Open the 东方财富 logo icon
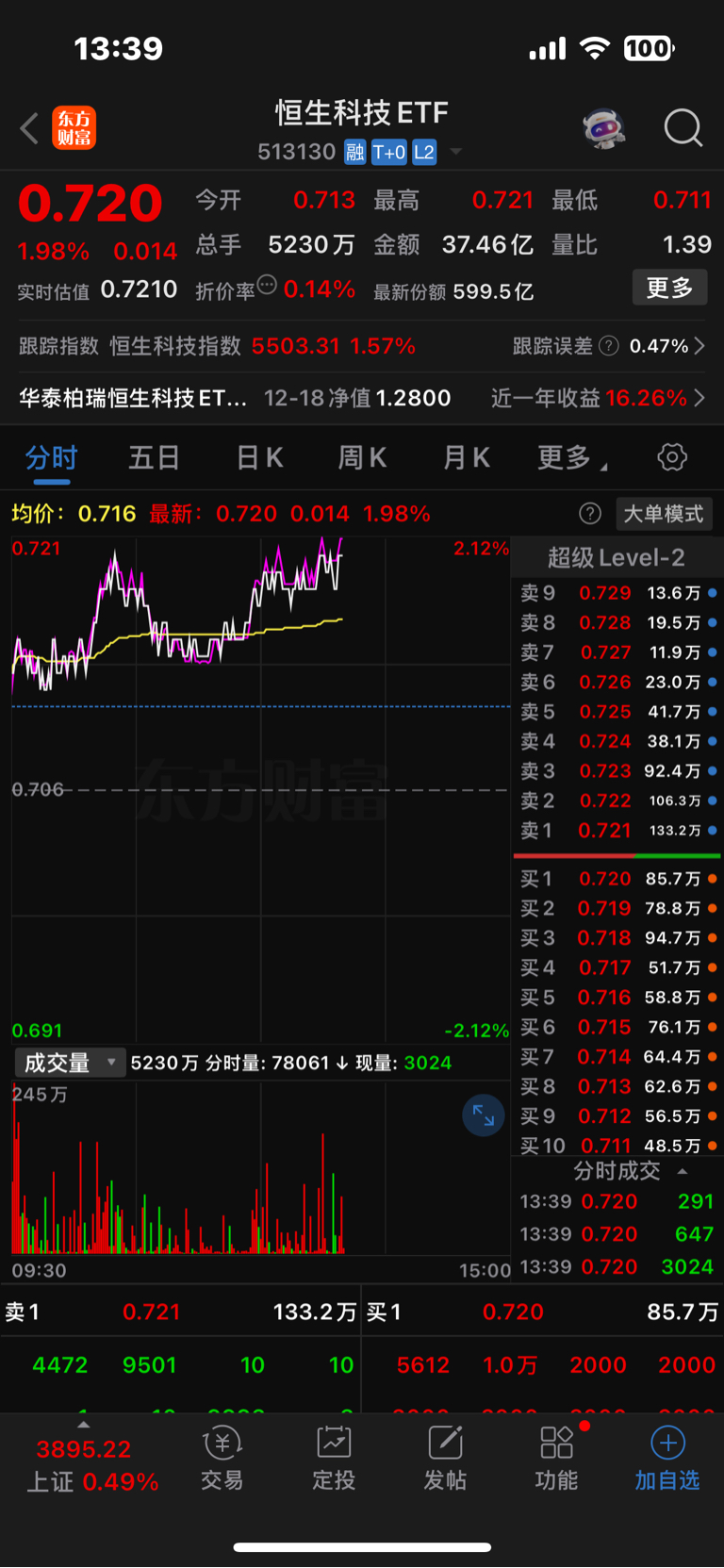The image size is (724, 1568). pos(74,128)
